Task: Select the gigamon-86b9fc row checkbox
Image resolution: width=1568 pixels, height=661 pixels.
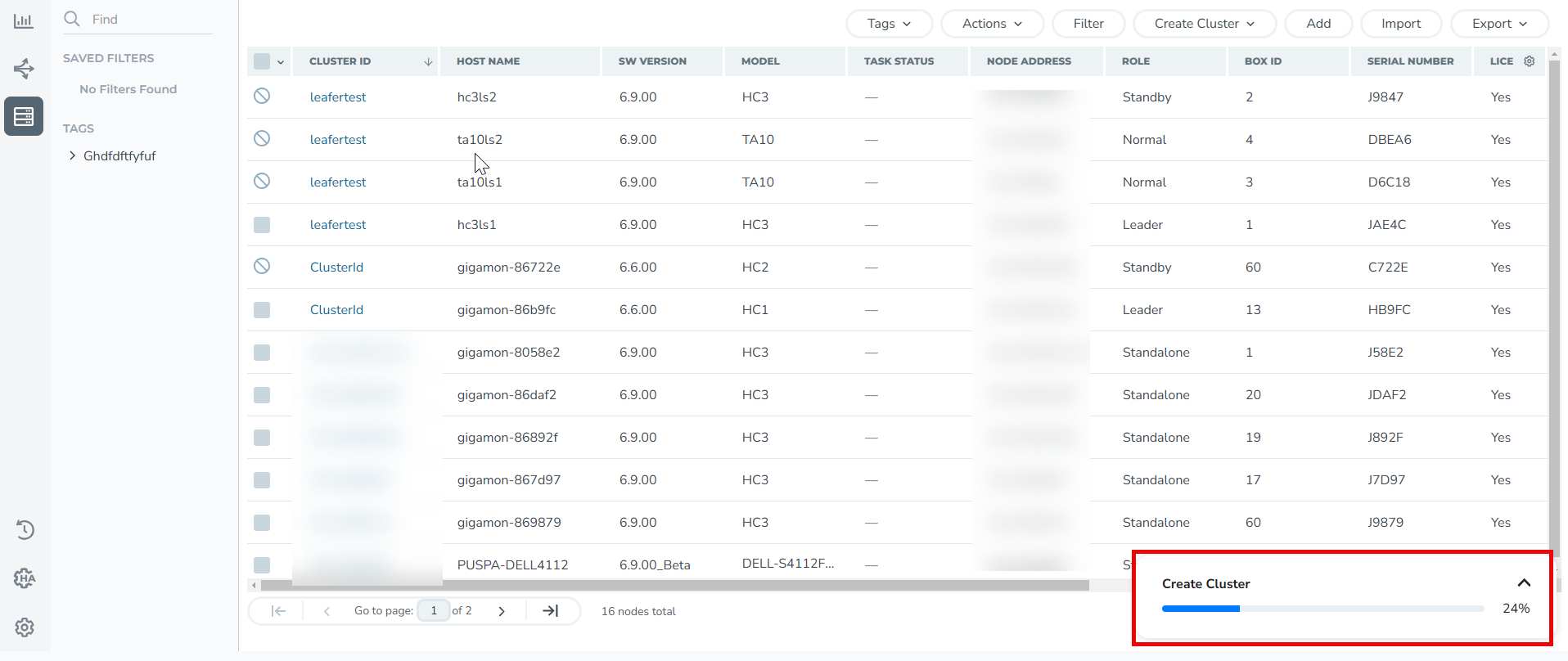Action: pos(262,310)
